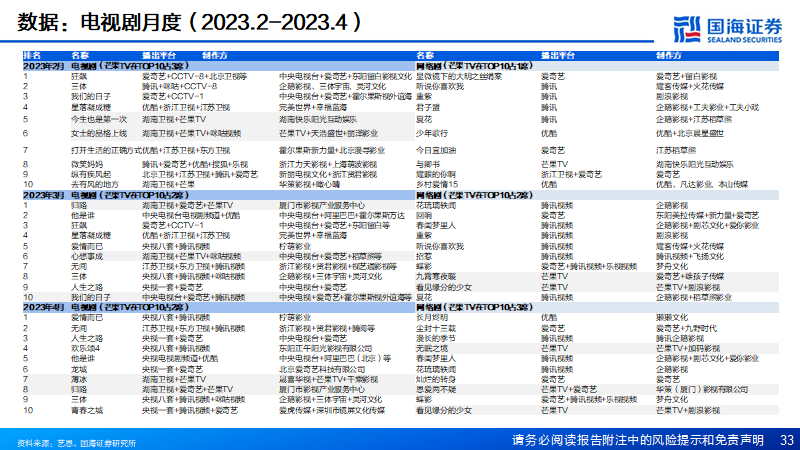Click web drama "耀眼的你啊"
Image resolution: width=800 pixels, height=450 pixels.
click(436, 174)
